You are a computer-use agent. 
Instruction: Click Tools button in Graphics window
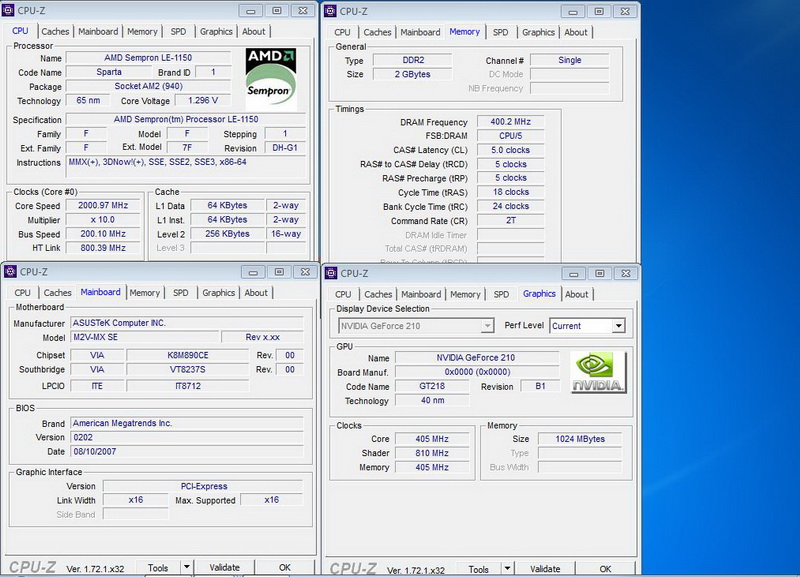click(478, 569)
